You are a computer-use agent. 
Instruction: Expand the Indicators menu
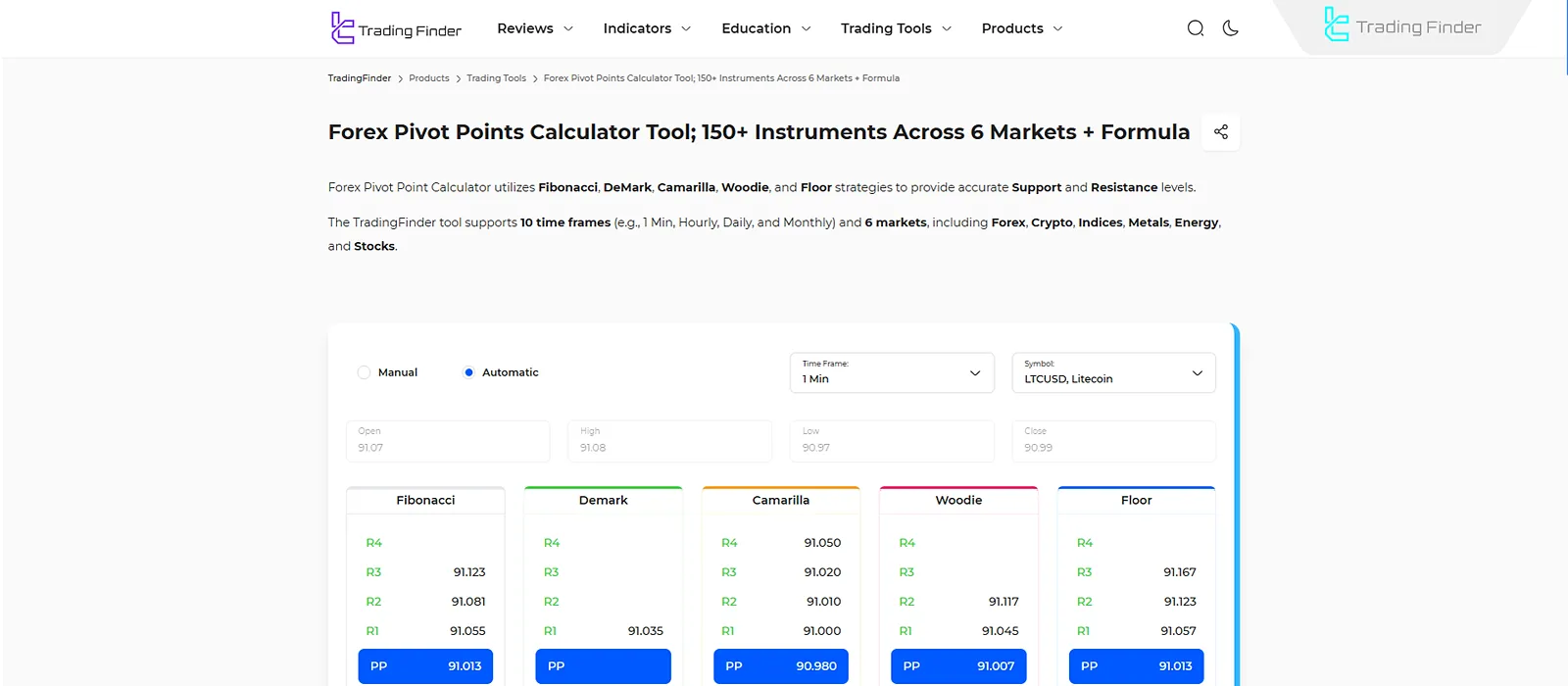coord(648,28)
